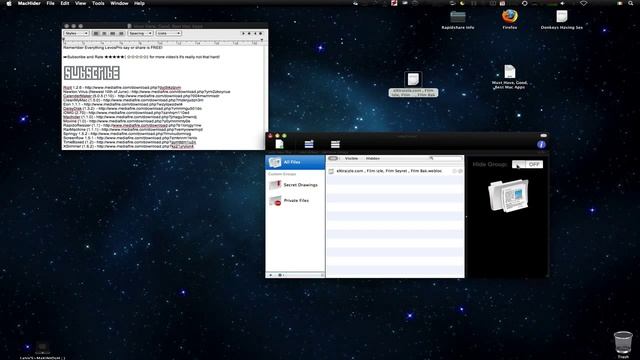
Task: Click the Wi-Fi icon in the menu bar
Action: point(584,3)
